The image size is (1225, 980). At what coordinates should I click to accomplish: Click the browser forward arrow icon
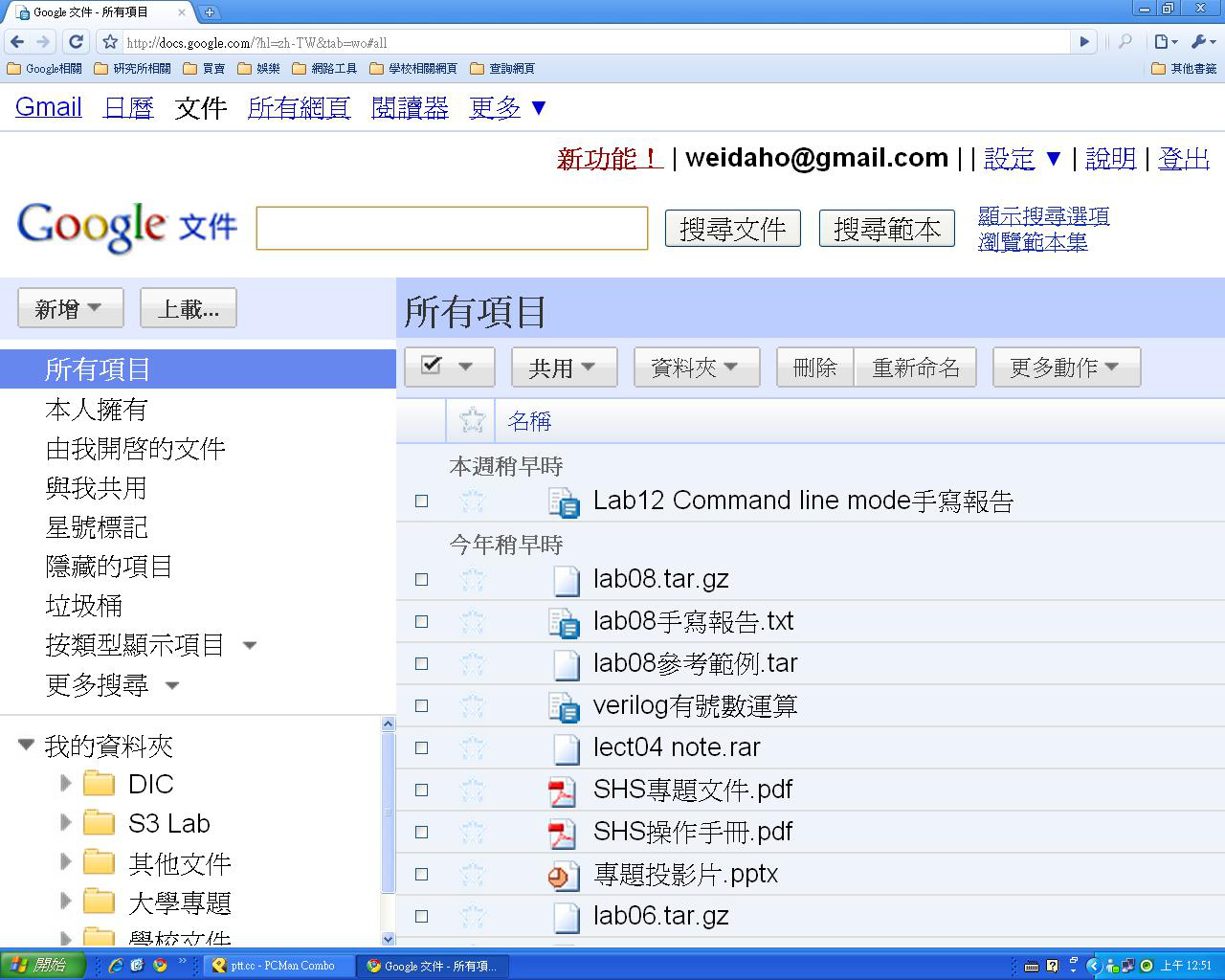[43, 42]
